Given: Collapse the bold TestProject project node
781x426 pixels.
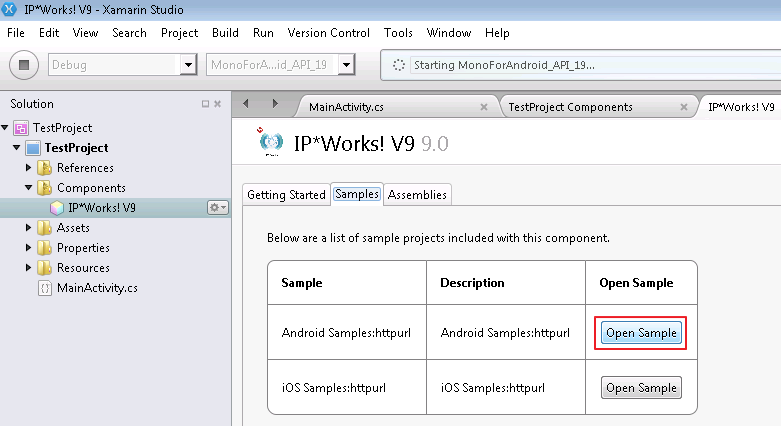Looking at the screenshot, I should point(16,147).
